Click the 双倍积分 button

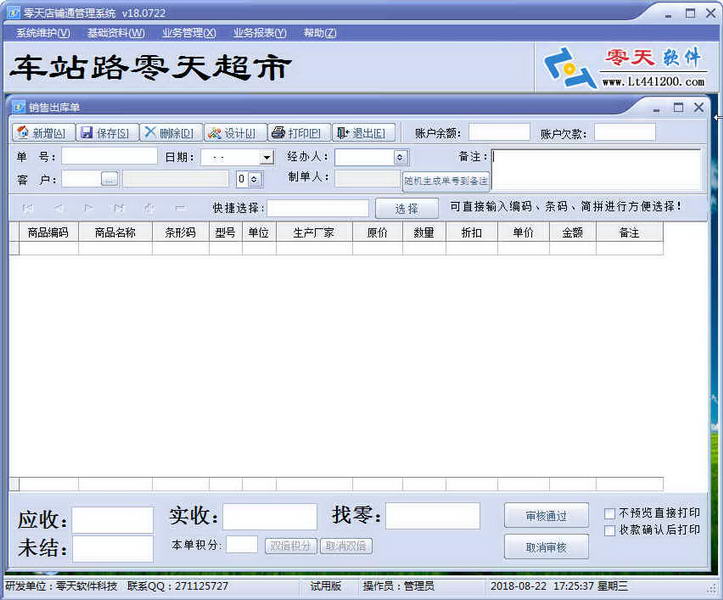(x=290, y=546)
